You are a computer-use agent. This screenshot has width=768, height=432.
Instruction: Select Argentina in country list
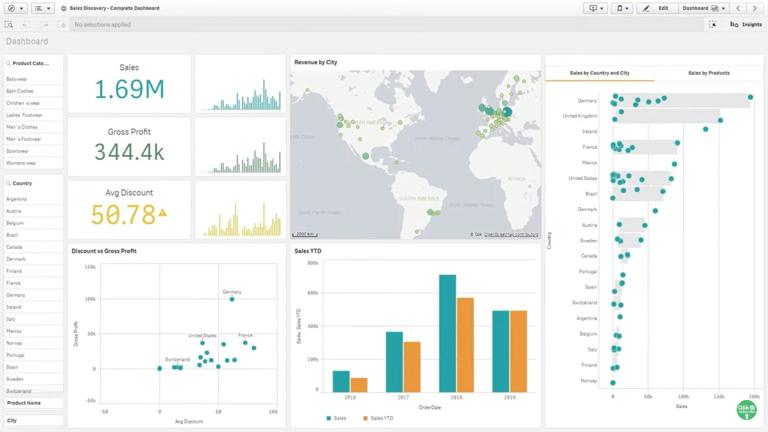[x=33, y=199]
